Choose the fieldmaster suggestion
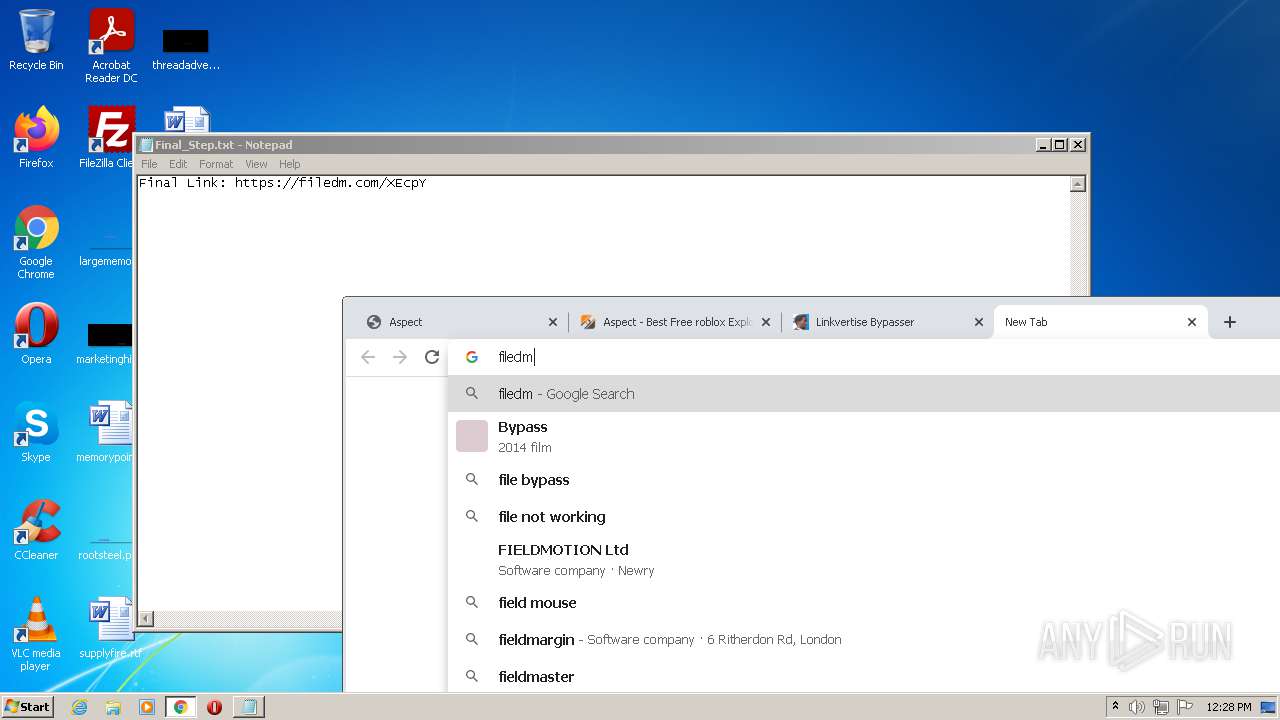Image resolution: width=1280 pixels, height=720 pixels. tap(864, 677)
